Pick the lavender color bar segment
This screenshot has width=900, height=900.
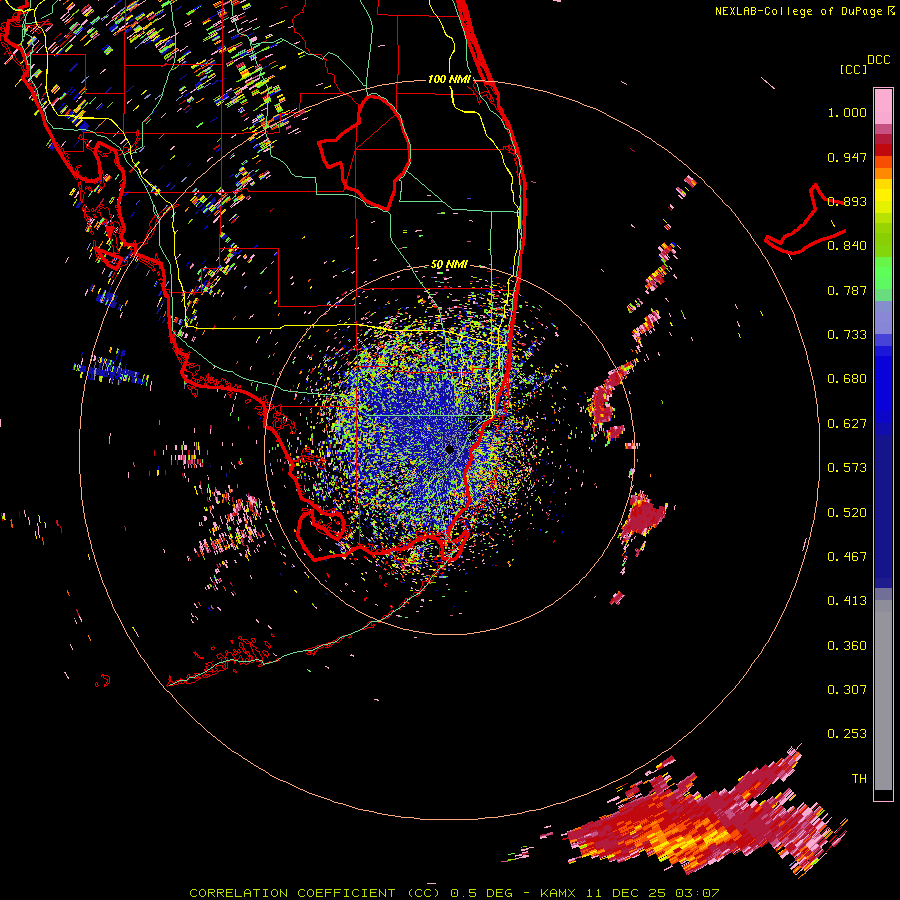(883, 317)
